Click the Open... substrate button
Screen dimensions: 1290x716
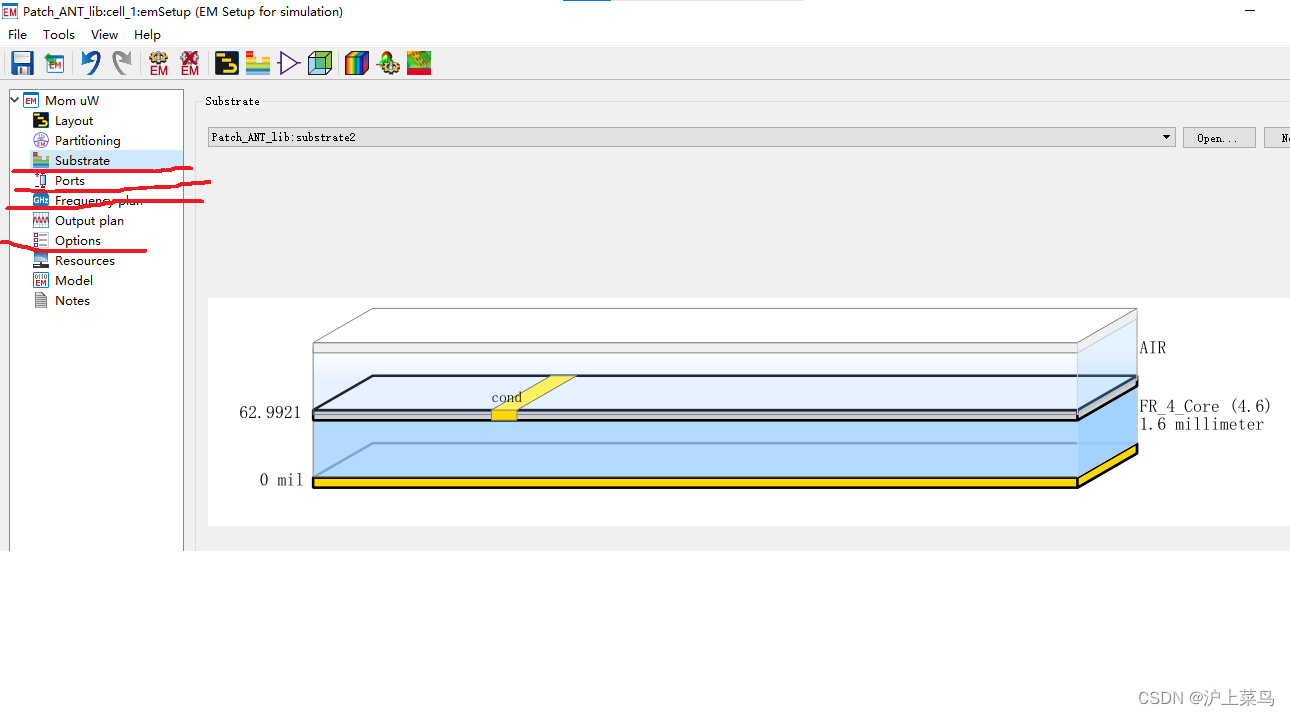(x=1218, y=137)
